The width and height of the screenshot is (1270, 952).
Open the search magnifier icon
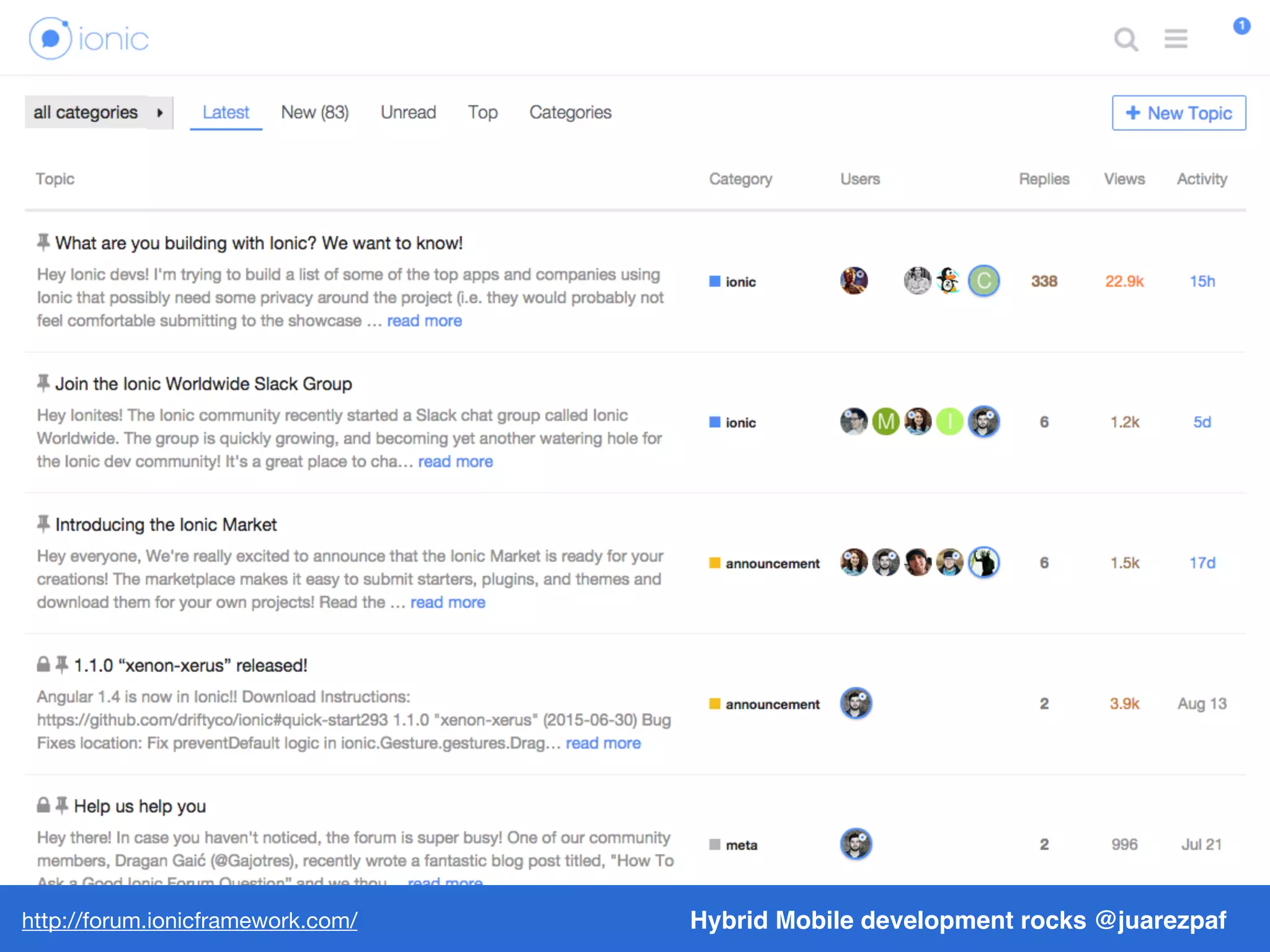(x=1126, y=39)
